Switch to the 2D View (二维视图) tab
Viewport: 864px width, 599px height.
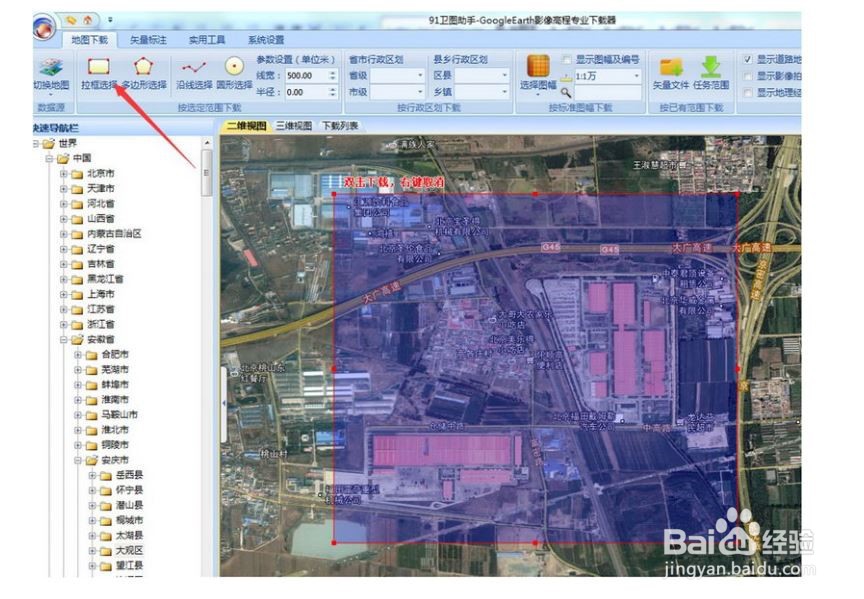[247, 126]
